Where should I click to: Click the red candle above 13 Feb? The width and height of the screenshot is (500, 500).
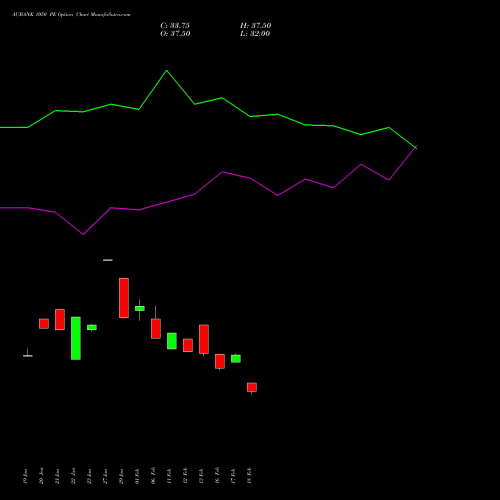click(204, 339)
